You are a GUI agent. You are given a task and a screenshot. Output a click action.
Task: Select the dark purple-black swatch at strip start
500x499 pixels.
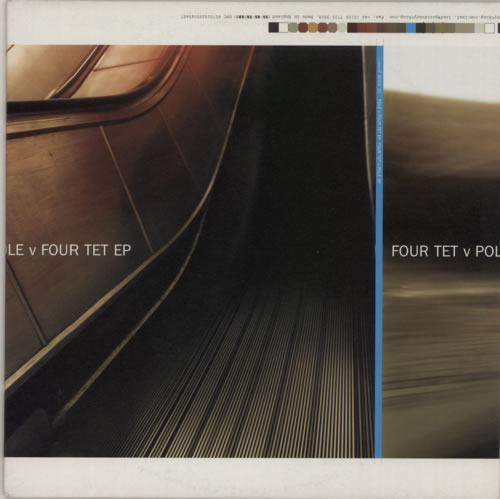coord(274,28)
